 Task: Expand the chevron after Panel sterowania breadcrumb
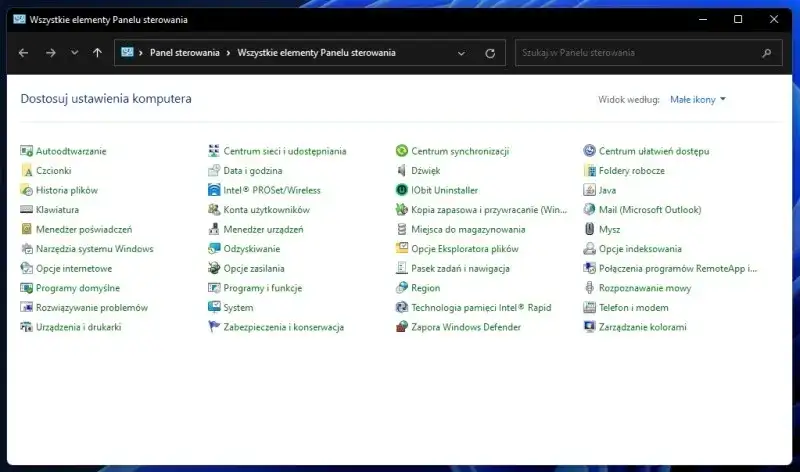click(228, 53)
